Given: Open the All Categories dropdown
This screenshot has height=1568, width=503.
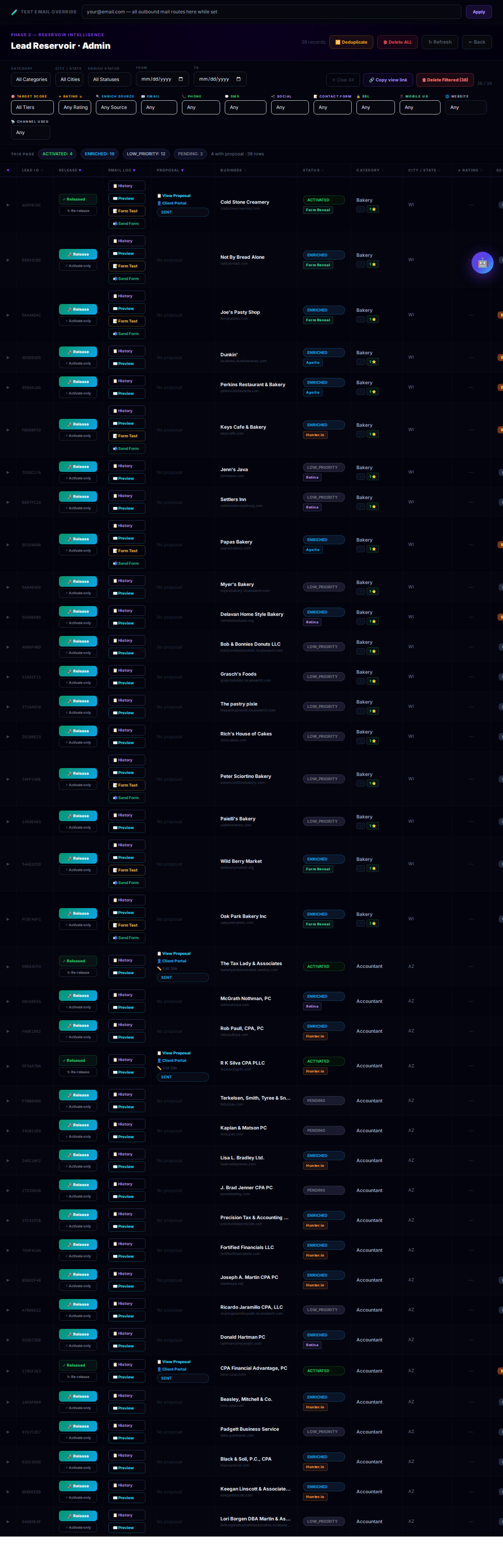Looking at the screenshot, I should 31,79.
